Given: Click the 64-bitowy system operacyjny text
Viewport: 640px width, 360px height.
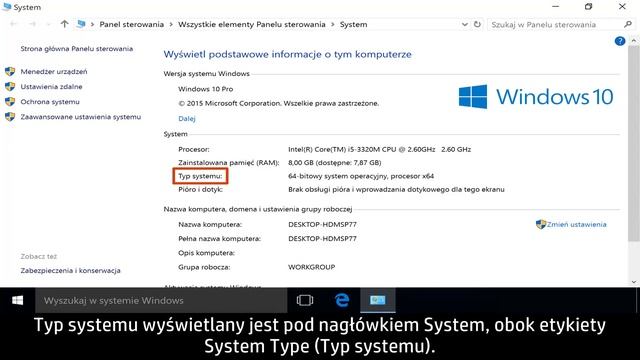Looking at the screenshot, I should [x=361, y=176].
